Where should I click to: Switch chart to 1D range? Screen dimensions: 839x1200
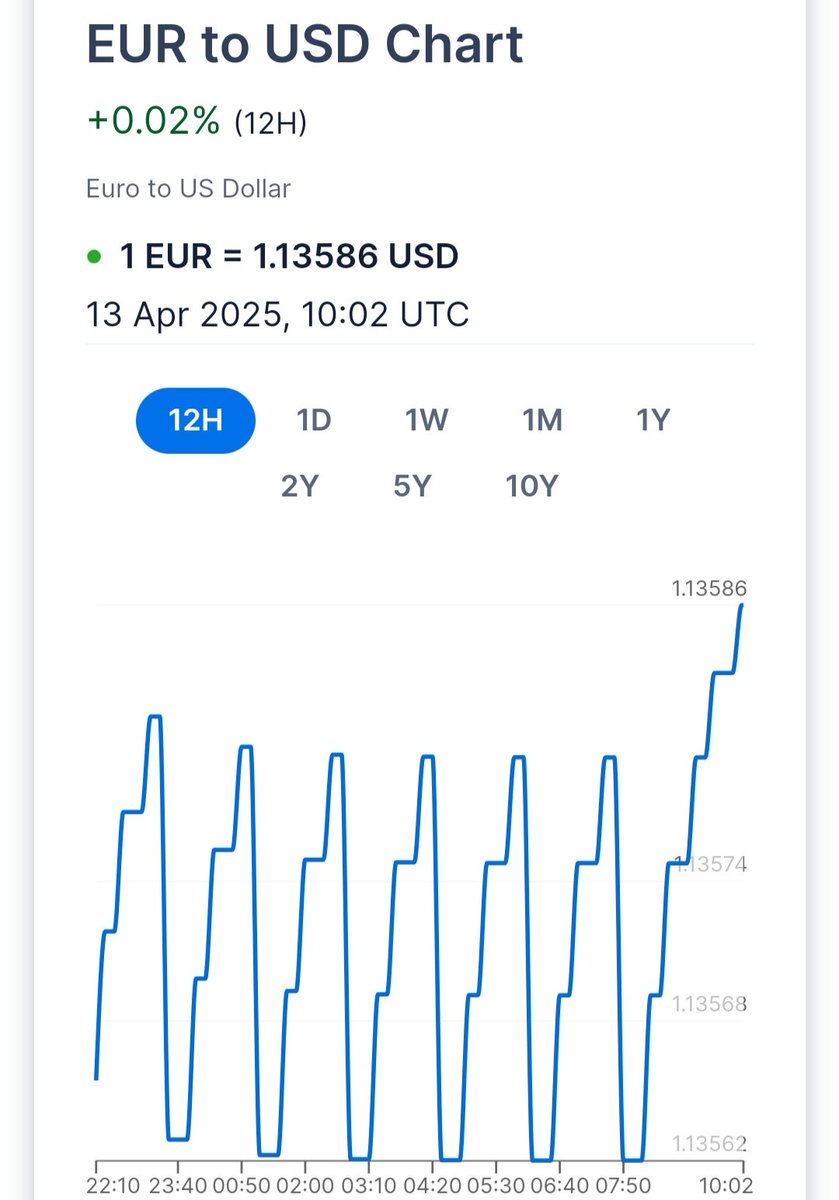[313, 420]
